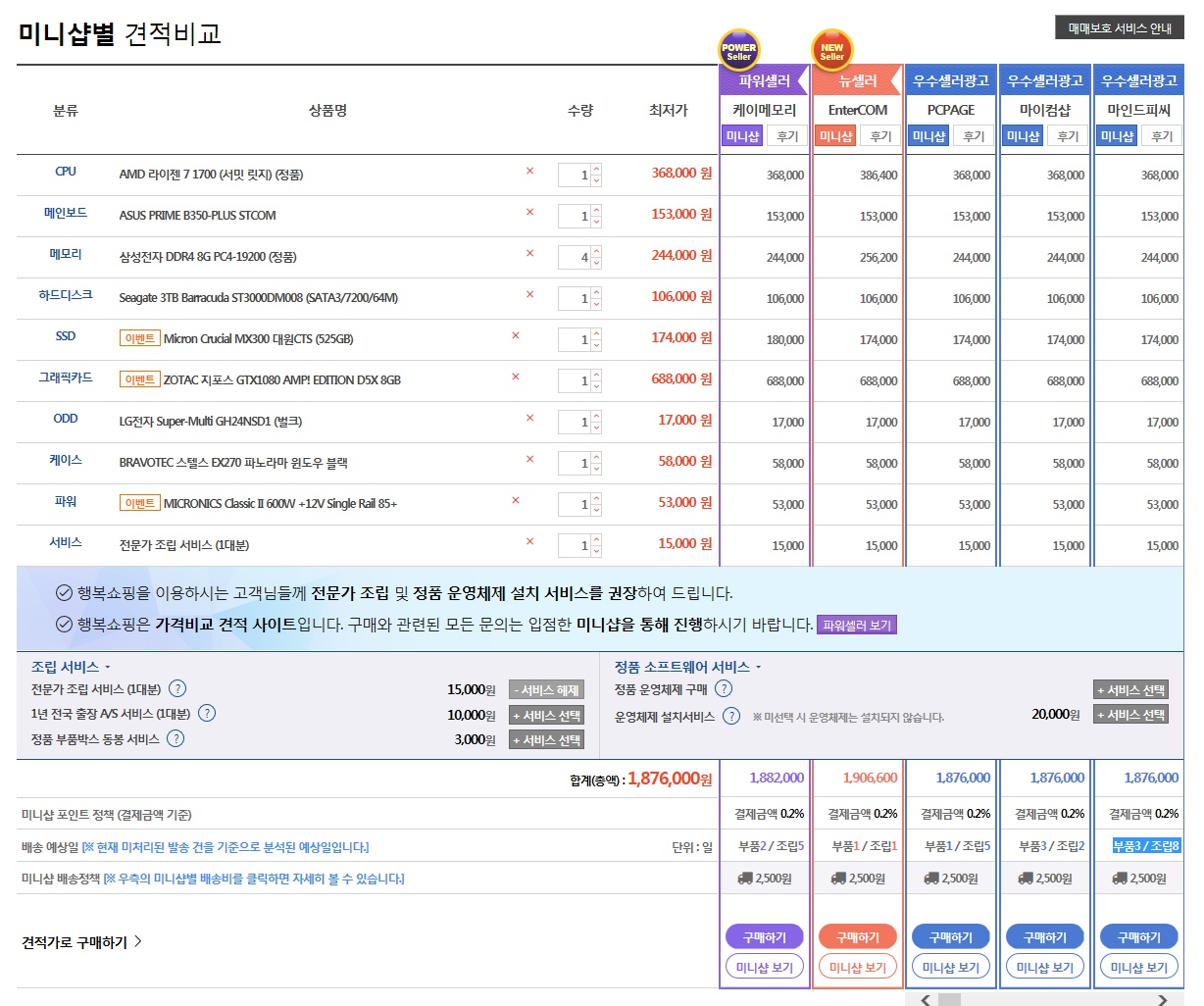Image resolution: width=1204 pixels, height=1006 pixels.
Task: Buy from EnterCOM with 구매하기
Action: click(857, 937)
